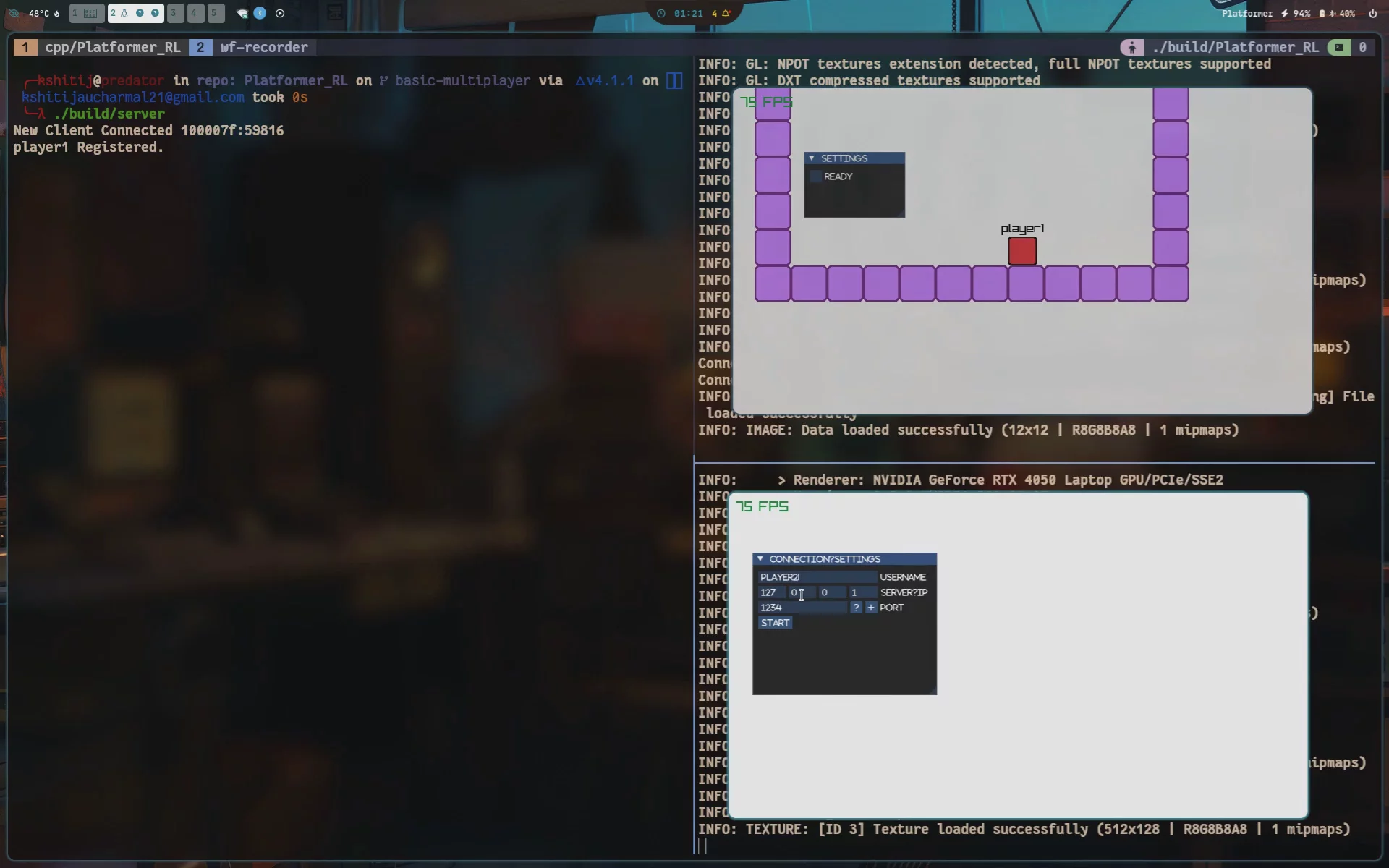Screen dimensions: 1389x868
Task: Click the PLAYER2 username input field
Action: click(x=817, y=577)
